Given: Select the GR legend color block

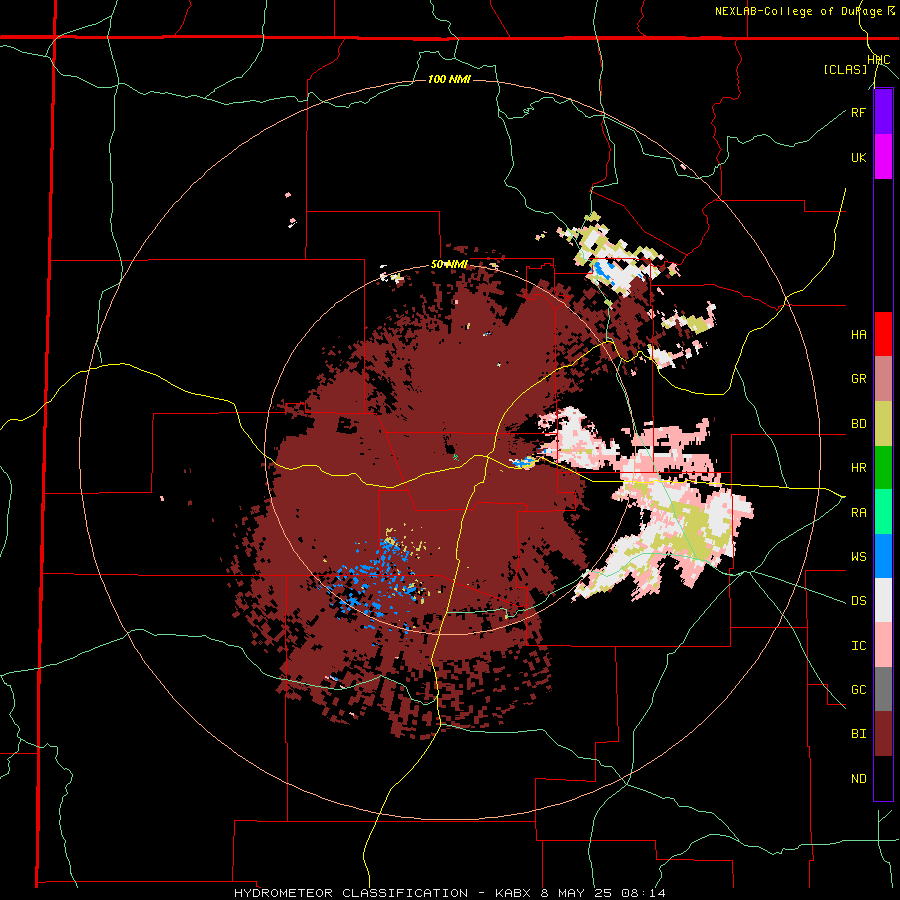Looking at the screenshot, I should [x=883, y=379].
